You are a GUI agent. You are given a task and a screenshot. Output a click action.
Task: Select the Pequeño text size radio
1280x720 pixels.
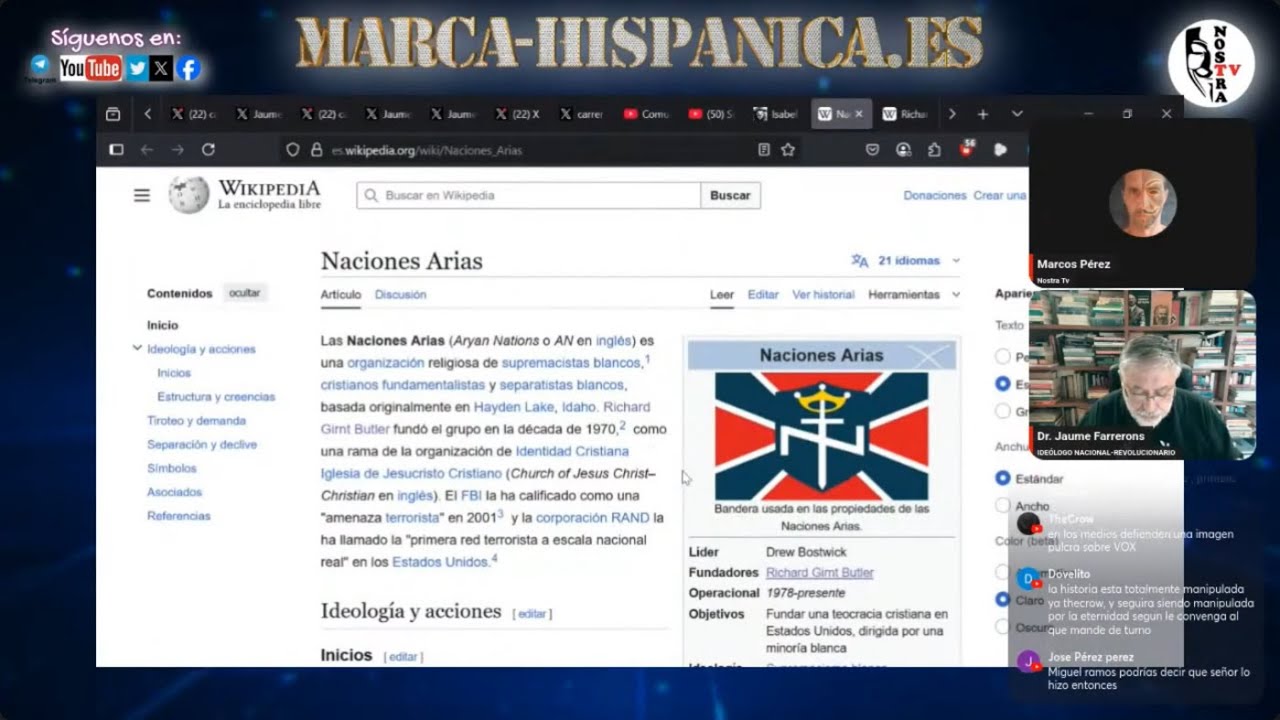(1002, 356)
